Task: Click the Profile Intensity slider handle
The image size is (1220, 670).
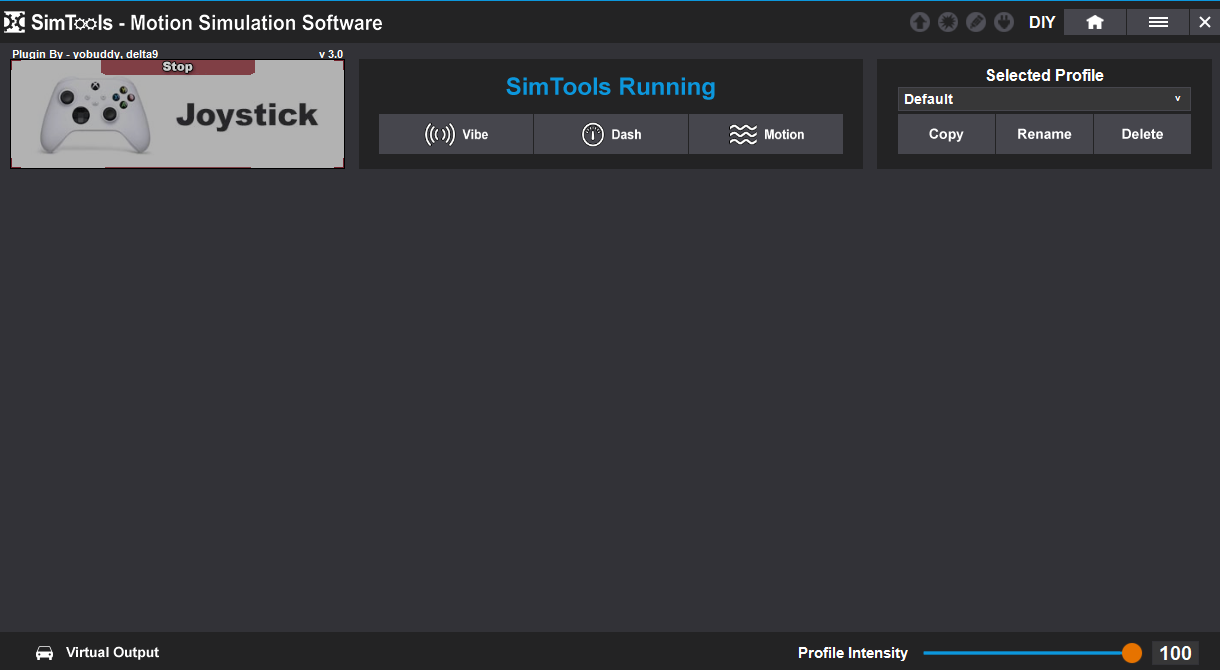Action: [x=1132, y=653]
